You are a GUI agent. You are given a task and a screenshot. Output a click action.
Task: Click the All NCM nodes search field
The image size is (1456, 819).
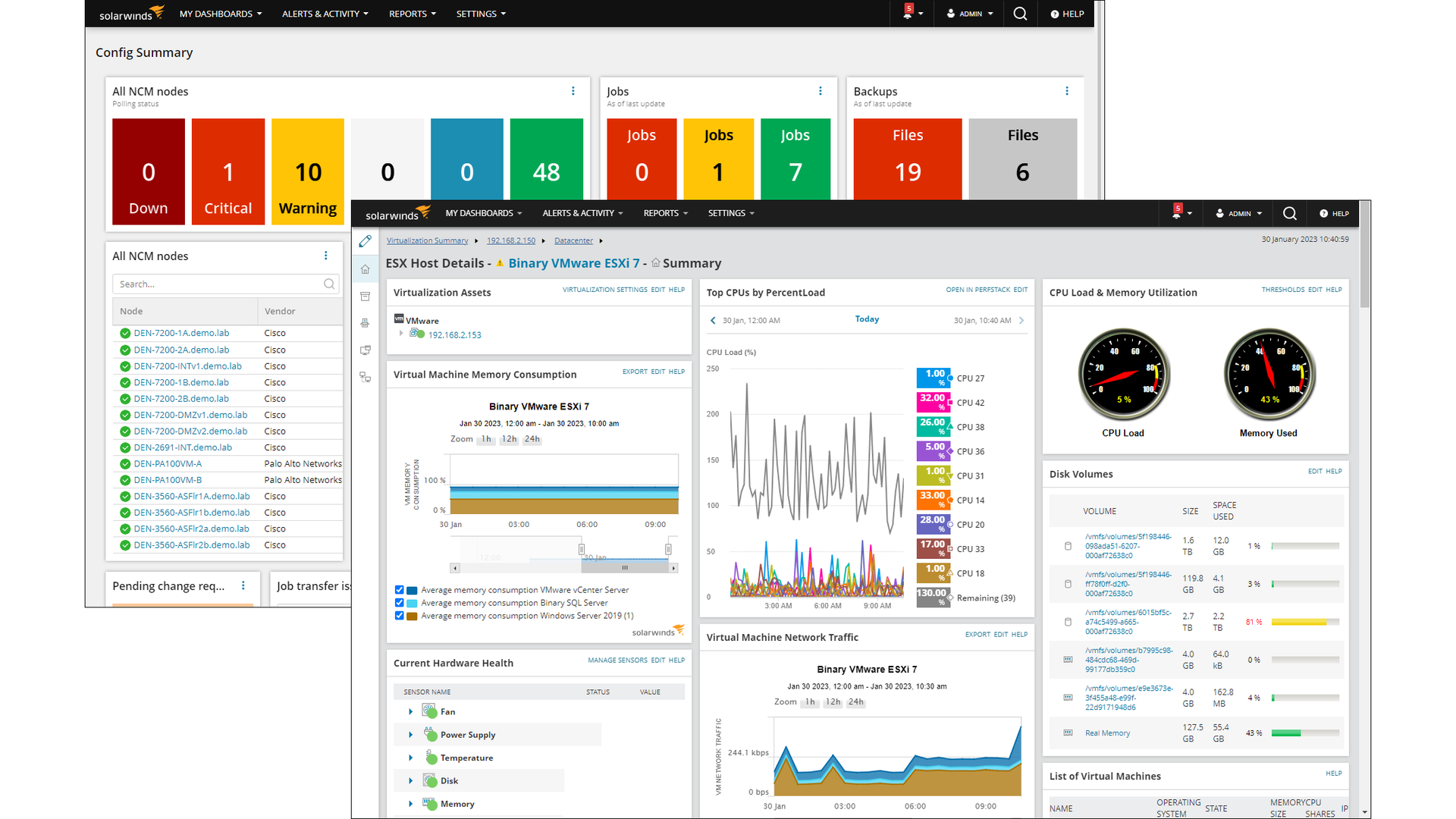pyautogui.click(x=220, y=284)
